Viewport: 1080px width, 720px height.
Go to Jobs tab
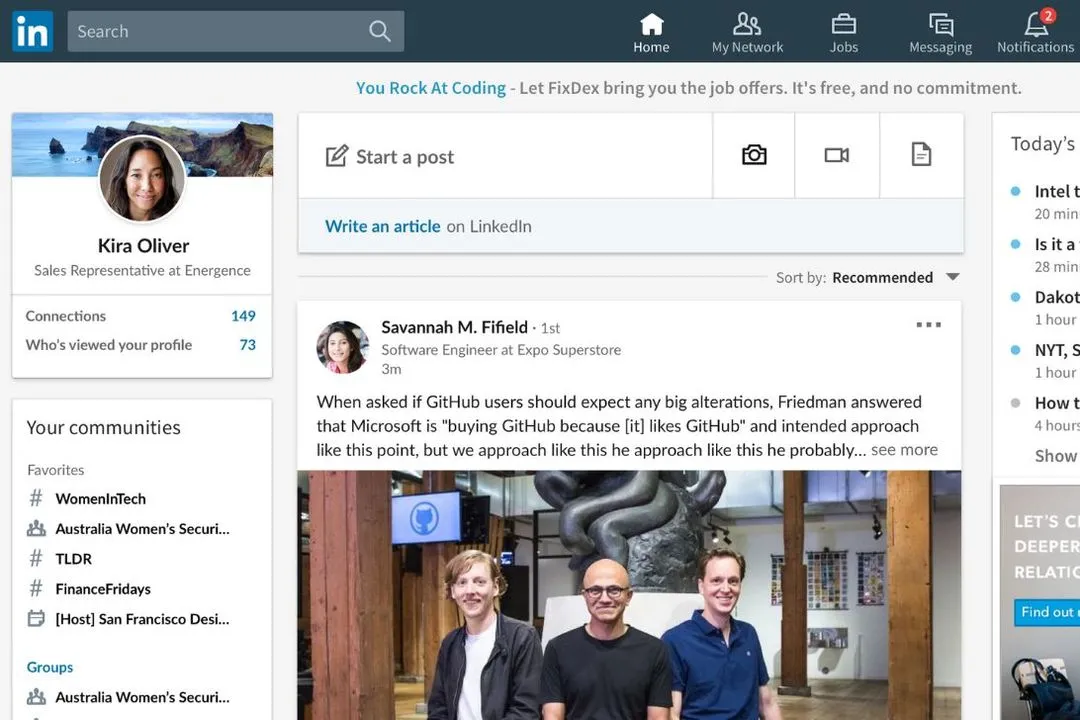(x=843, y=33)
